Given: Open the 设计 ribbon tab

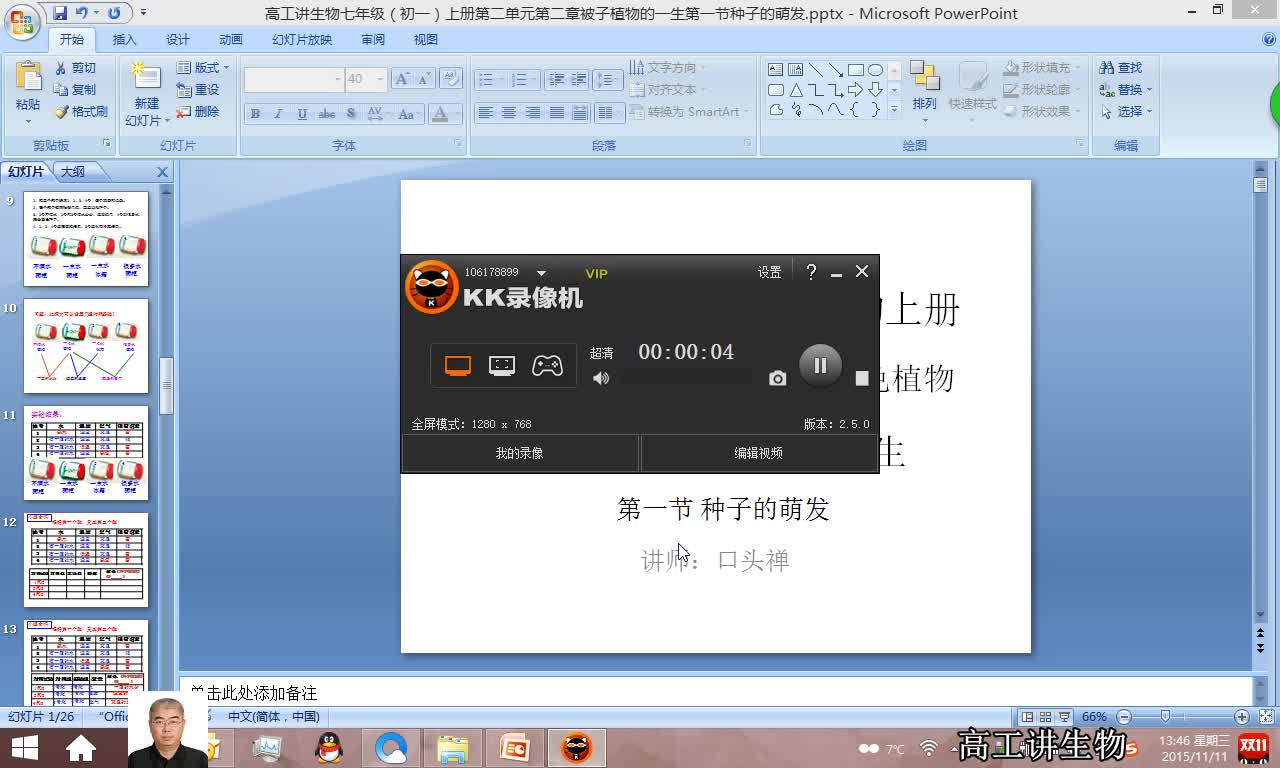Looking at the screenshot, I should point(177,39).
